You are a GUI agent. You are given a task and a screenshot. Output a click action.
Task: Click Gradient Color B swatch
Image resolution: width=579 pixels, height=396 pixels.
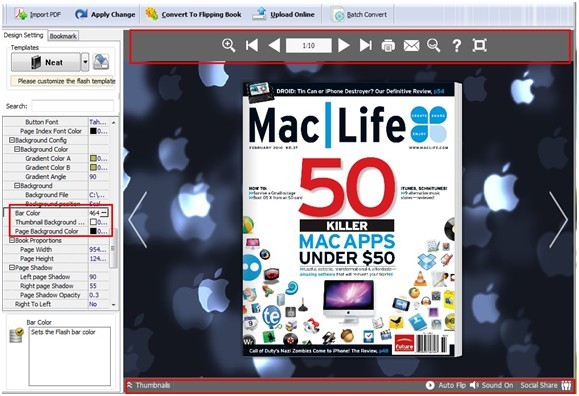click(93, 167)
